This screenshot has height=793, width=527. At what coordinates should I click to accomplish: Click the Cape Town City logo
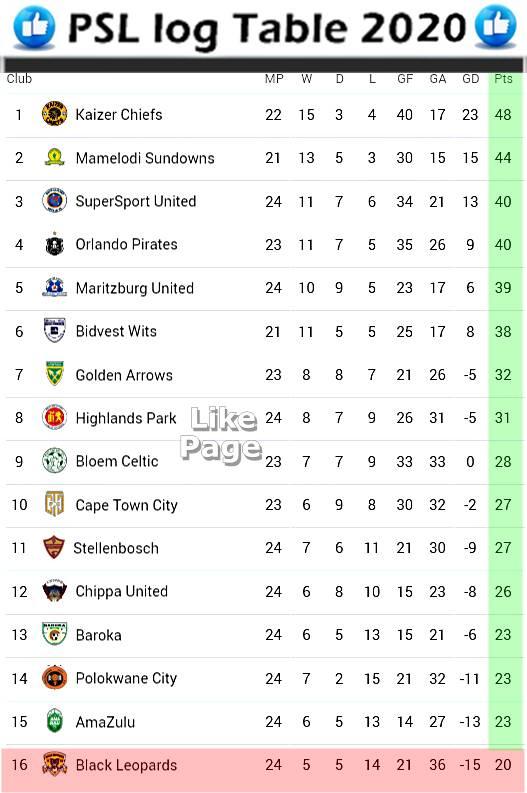click(54, 504)
